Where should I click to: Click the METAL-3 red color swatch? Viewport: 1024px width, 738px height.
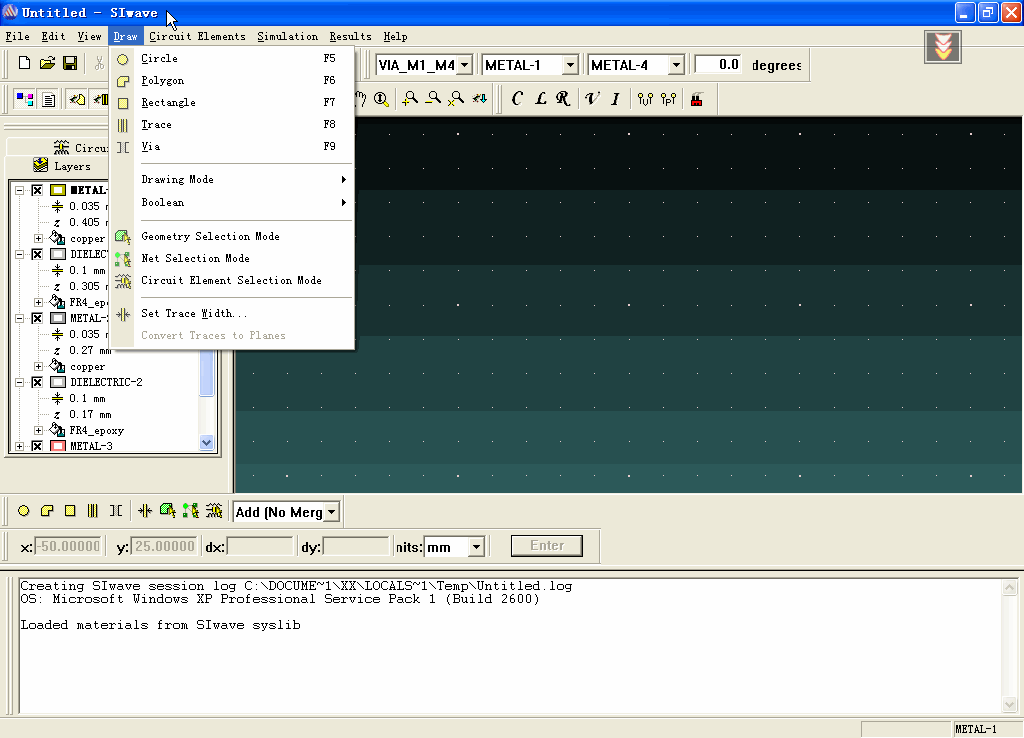coord(58,446)
